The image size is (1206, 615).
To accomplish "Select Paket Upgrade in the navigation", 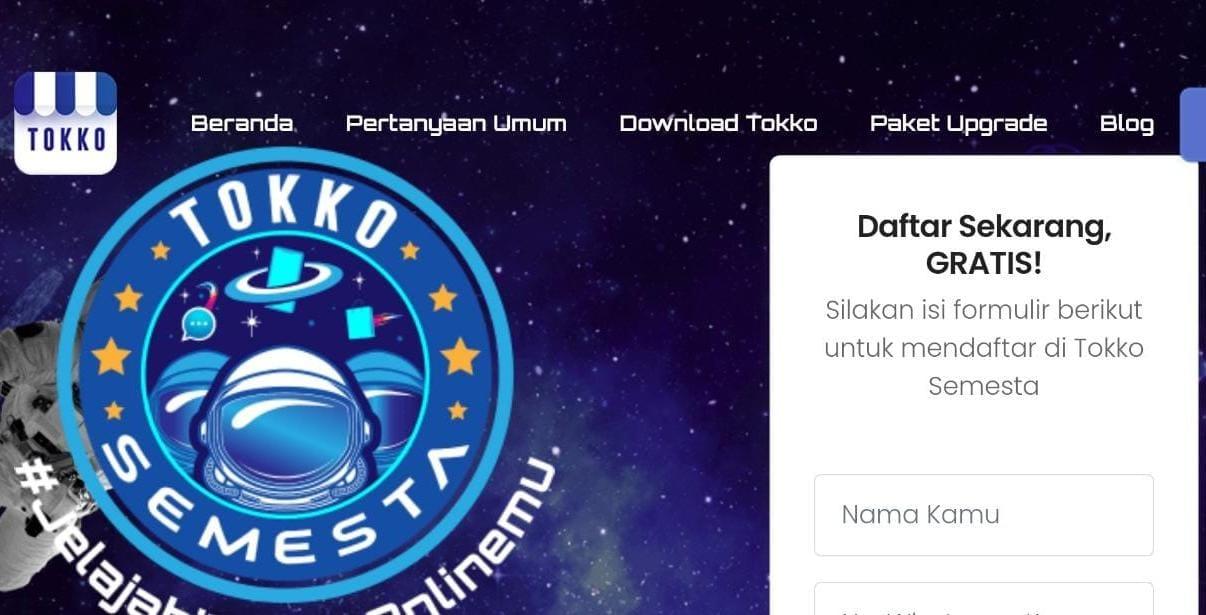I will 958,123.
